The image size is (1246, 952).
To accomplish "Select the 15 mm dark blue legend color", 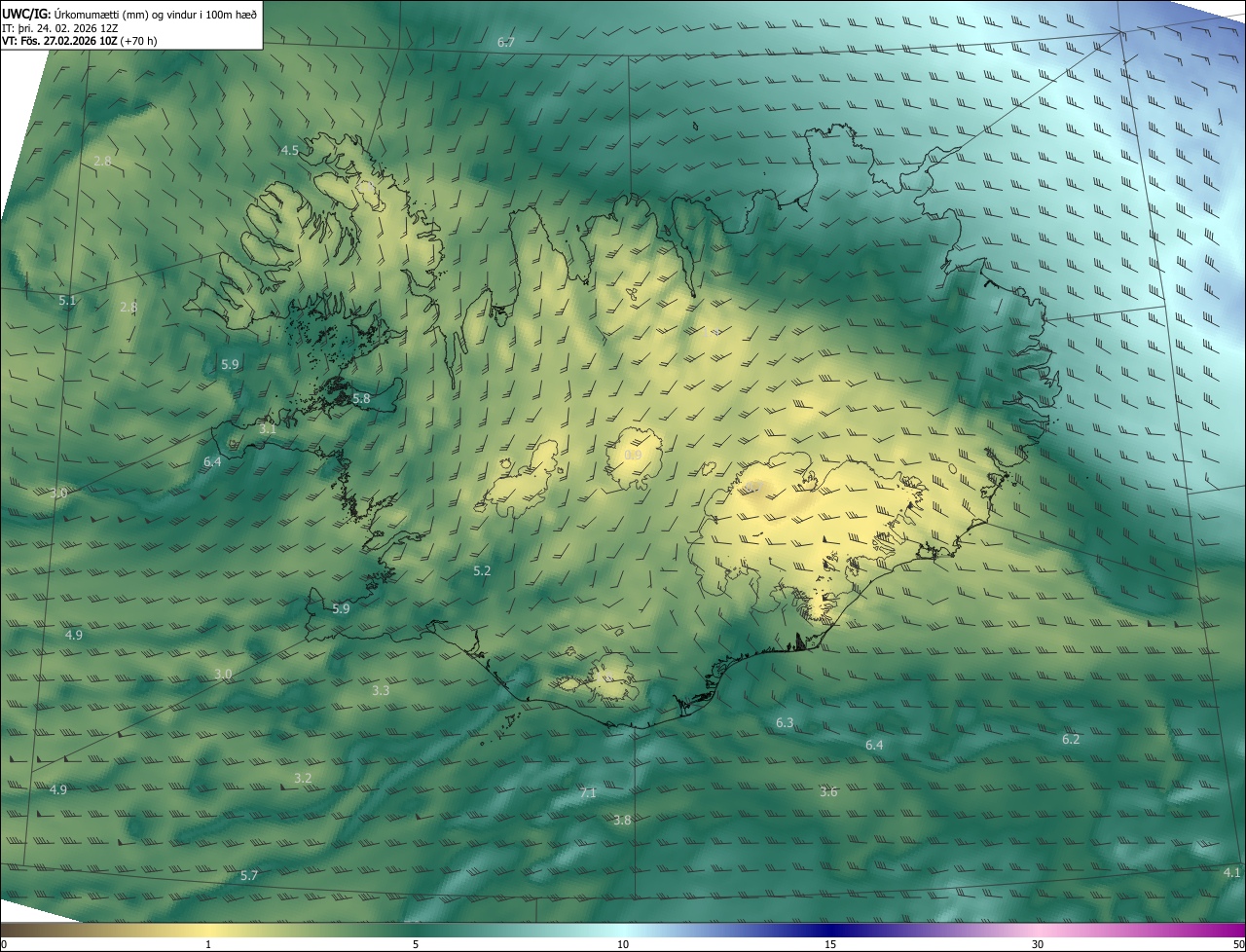I will coord(830,931).
